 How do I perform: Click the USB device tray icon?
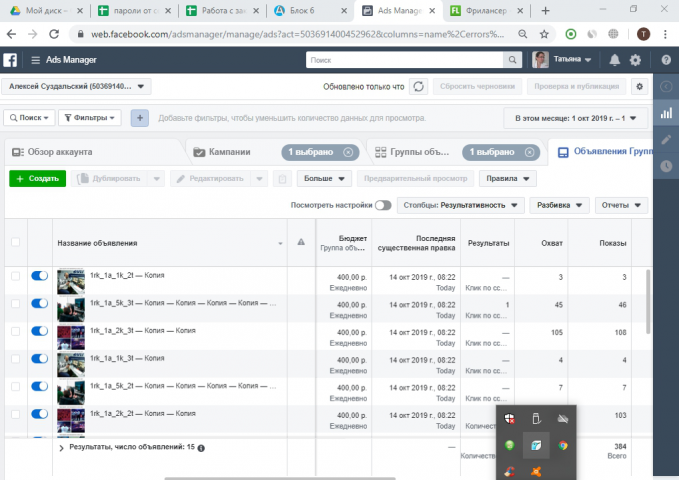point(536,418)
